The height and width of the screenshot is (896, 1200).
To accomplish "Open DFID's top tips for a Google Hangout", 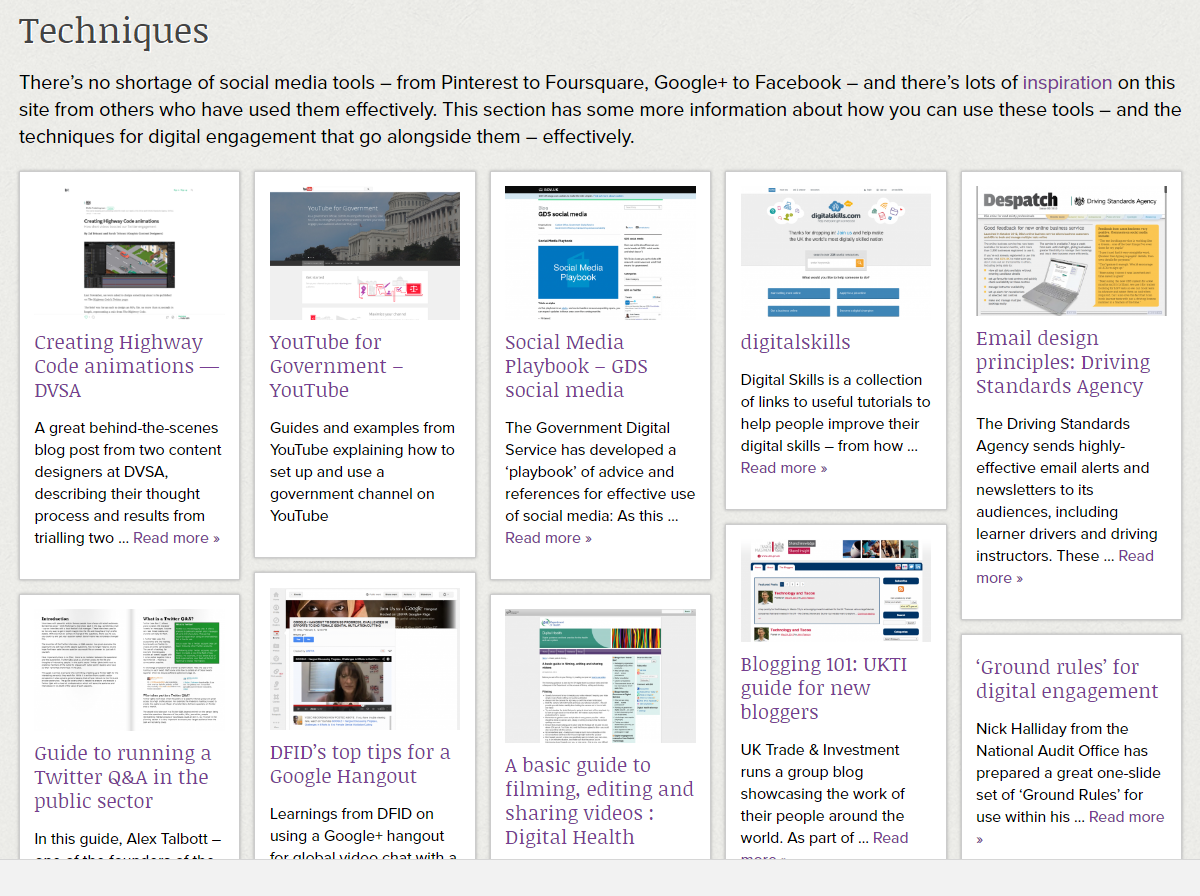I will pyautogui.click(x=359, y=764).
